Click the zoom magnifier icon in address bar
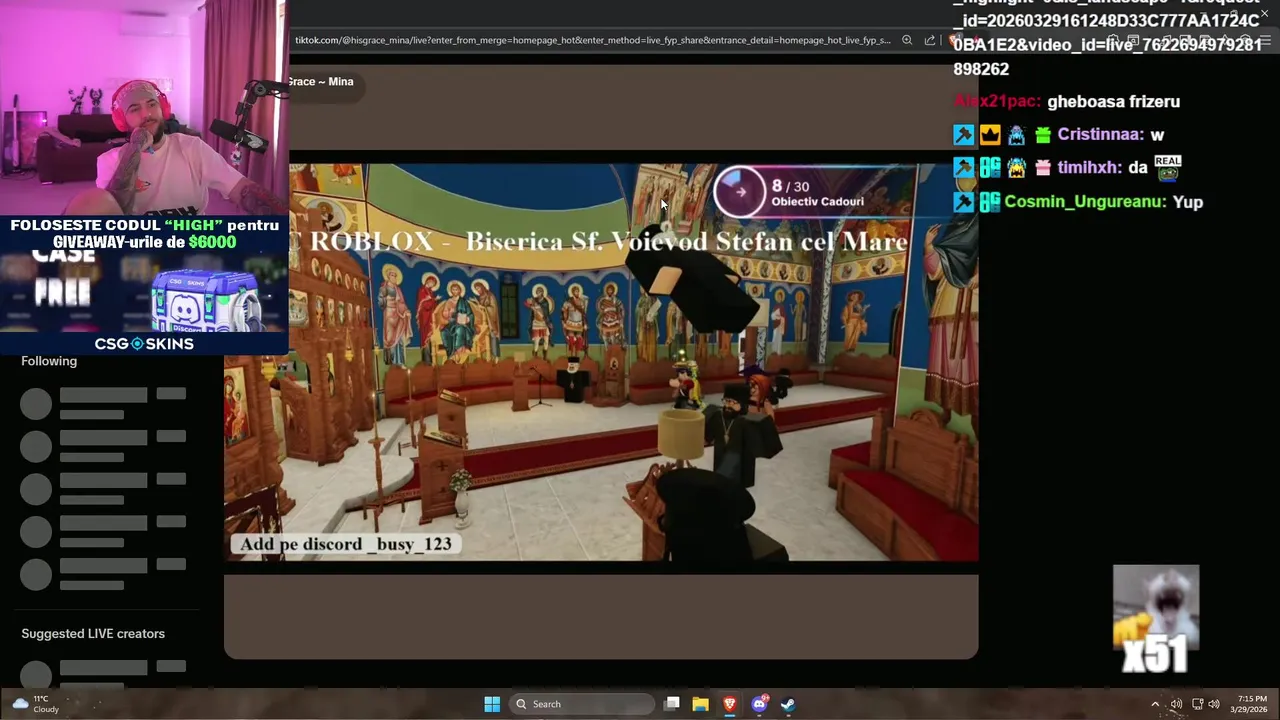 [x=907, y=40]
